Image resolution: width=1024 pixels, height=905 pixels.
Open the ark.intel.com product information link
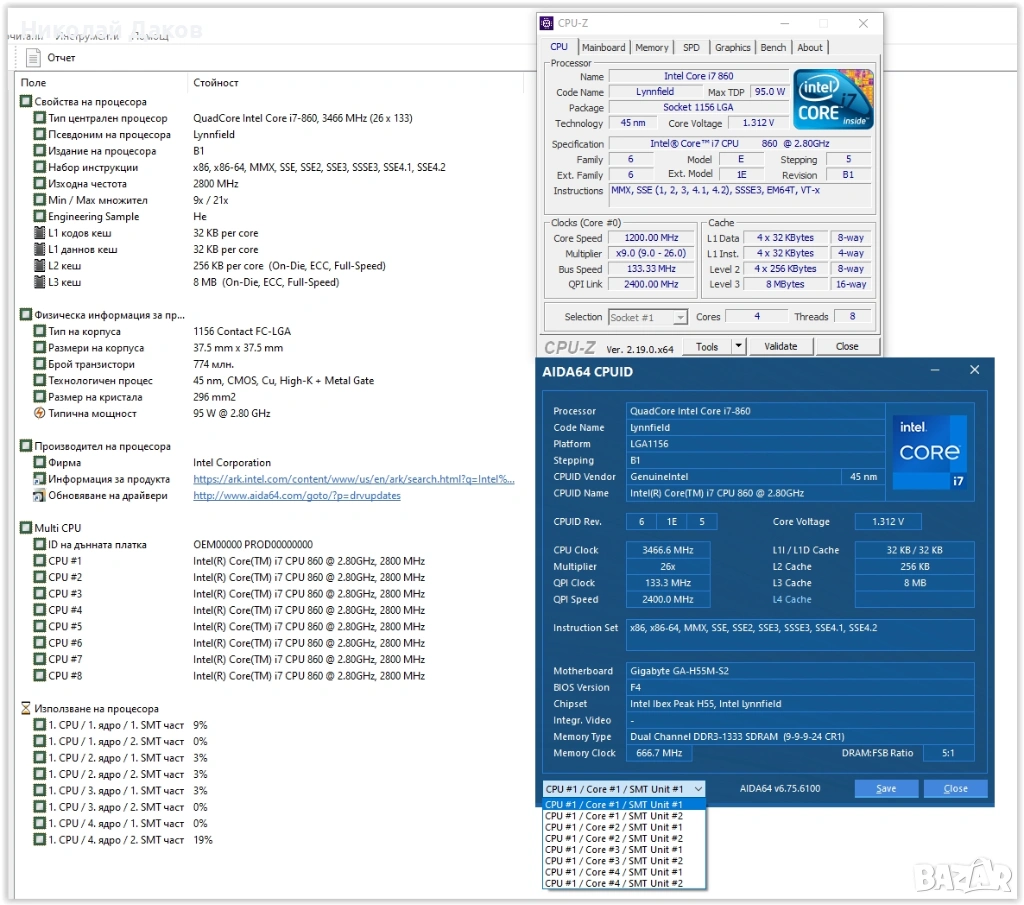pyautogui.click(x=353, y=479)
